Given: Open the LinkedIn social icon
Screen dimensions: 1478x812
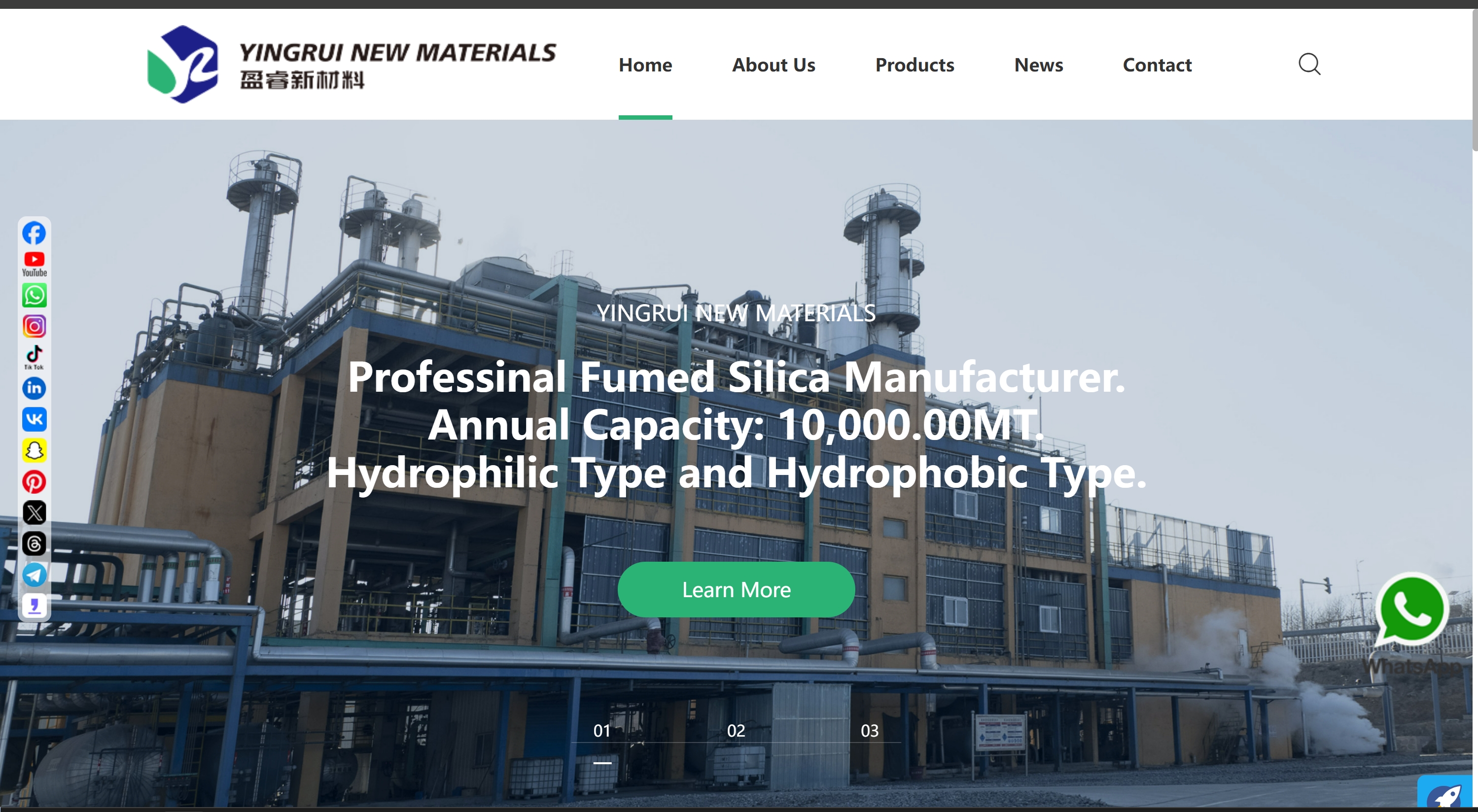Looking at the screenshot, I should [34, 388].
